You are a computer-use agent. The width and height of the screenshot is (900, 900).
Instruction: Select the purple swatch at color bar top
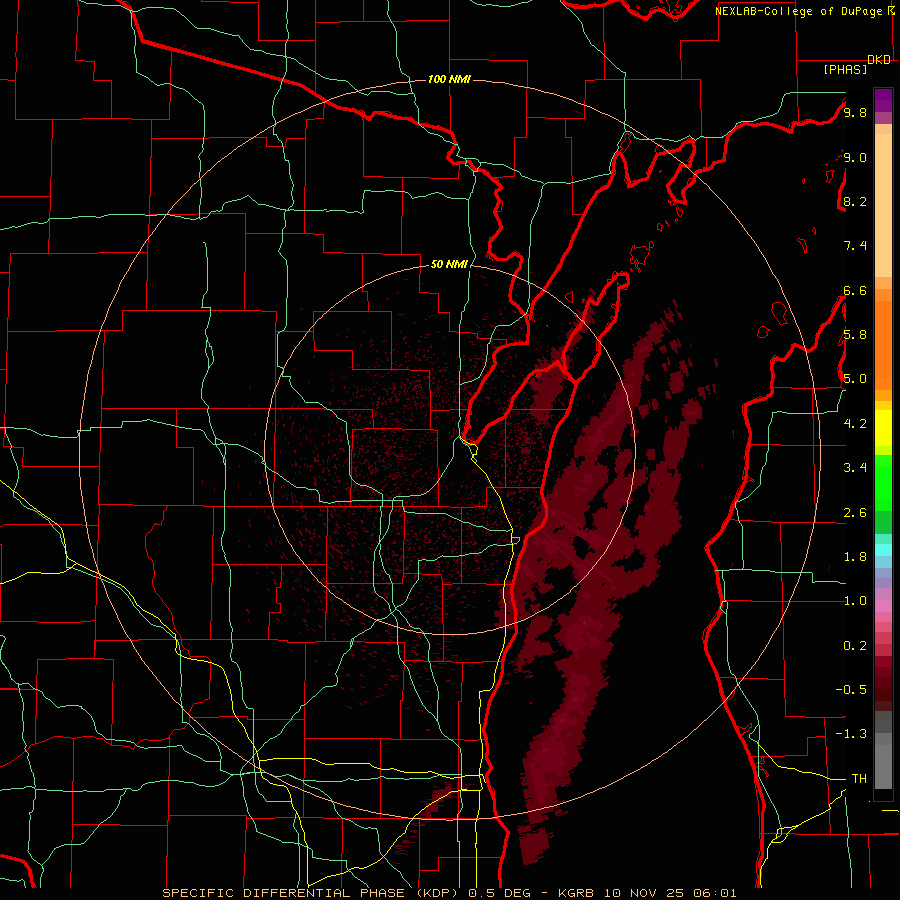point(883,100)
